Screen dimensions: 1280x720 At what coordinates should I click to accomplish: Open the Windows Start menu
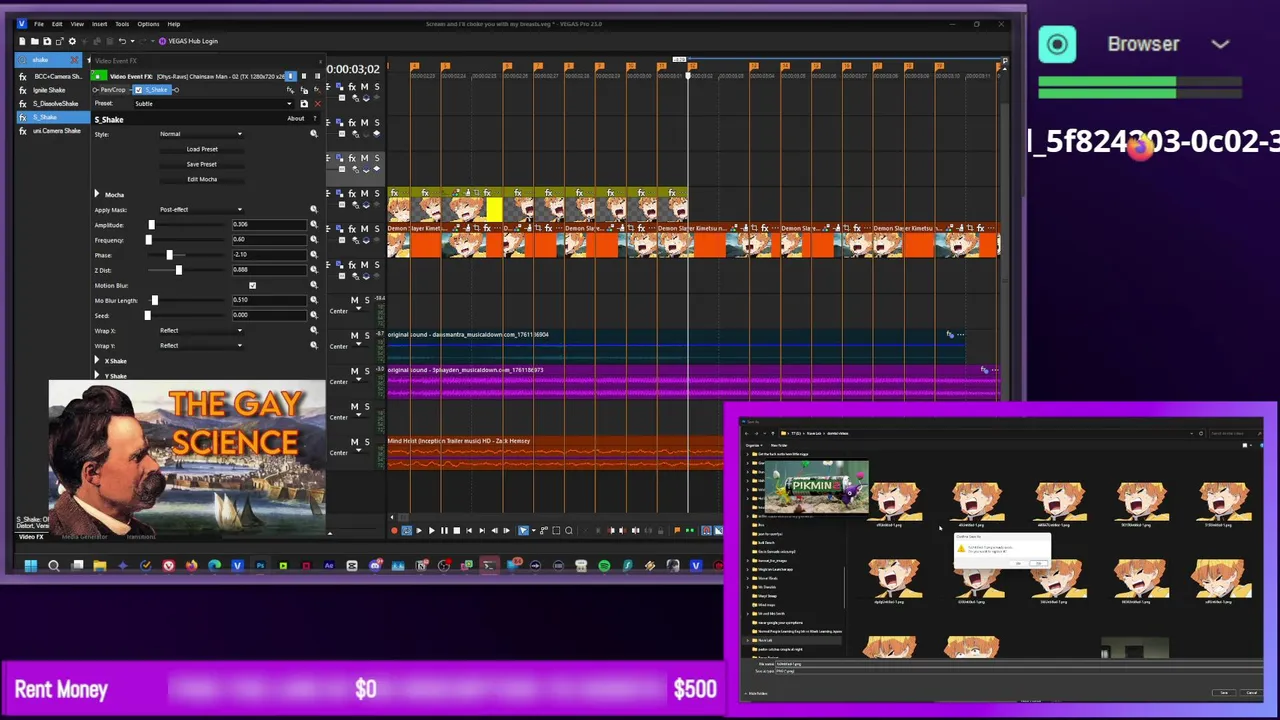pyautogui.click(x=30, y=566)
